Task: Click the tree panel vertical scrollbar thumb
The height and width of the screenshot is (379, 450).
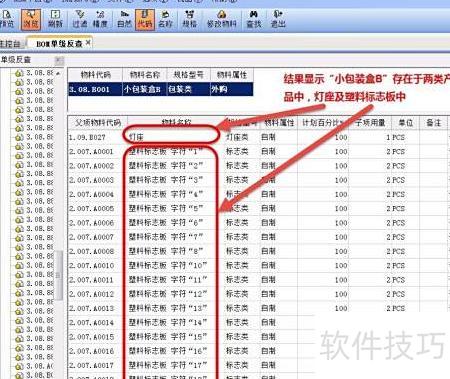Action: pyautogui.click(x=59, y=275)
